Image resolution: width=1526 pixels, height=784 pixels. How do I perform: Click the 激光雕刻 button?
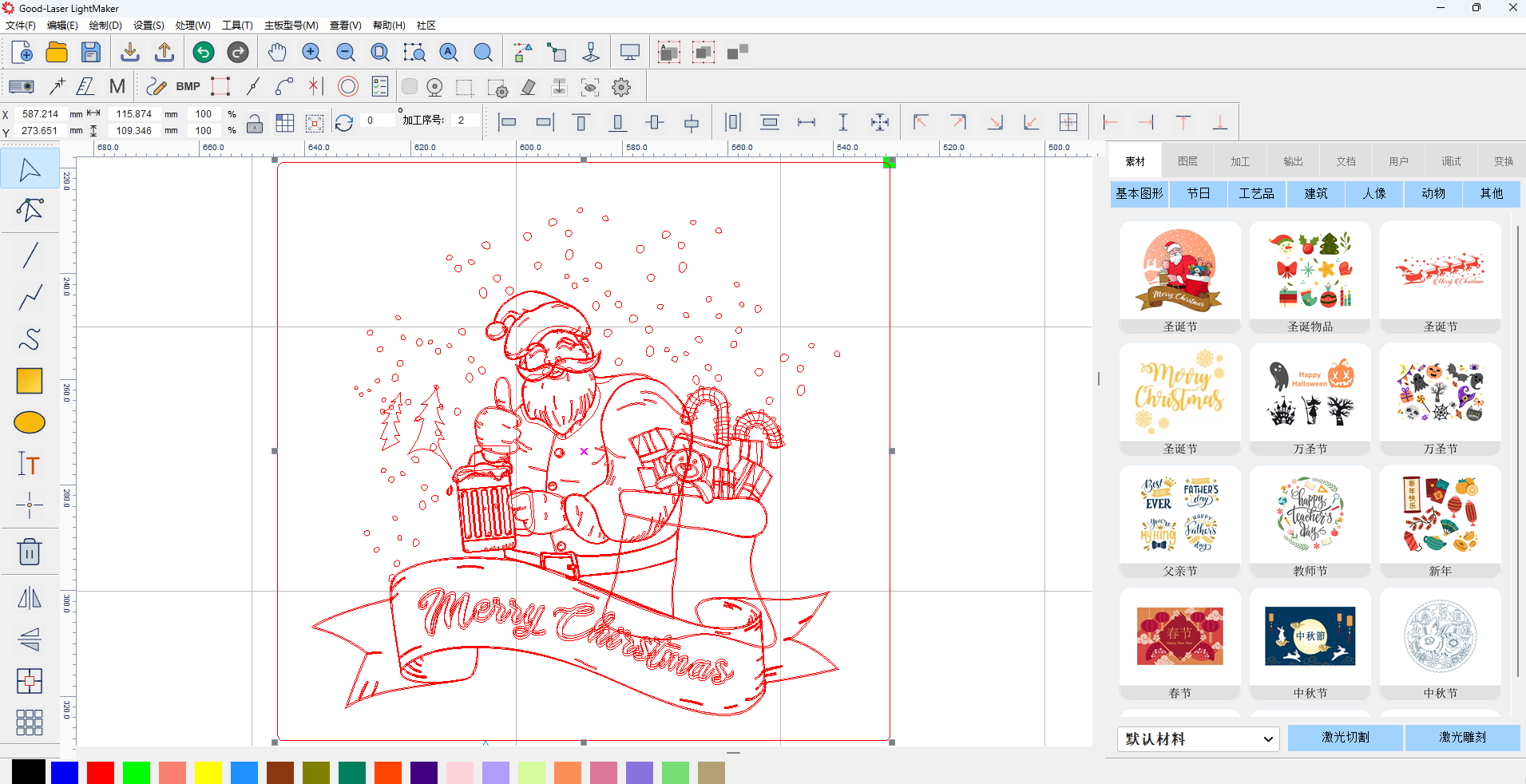(1463, 738)
